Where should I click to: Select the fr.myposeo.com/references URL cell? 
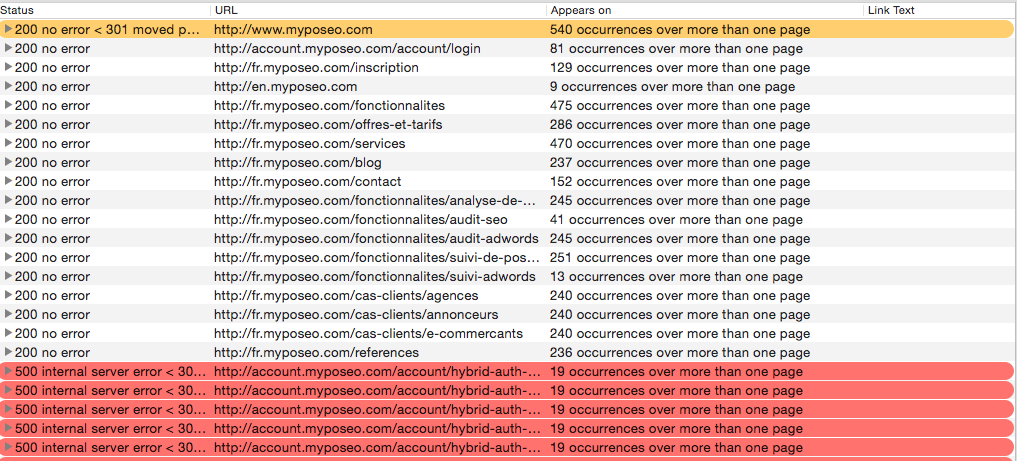[x=316, y=353]
